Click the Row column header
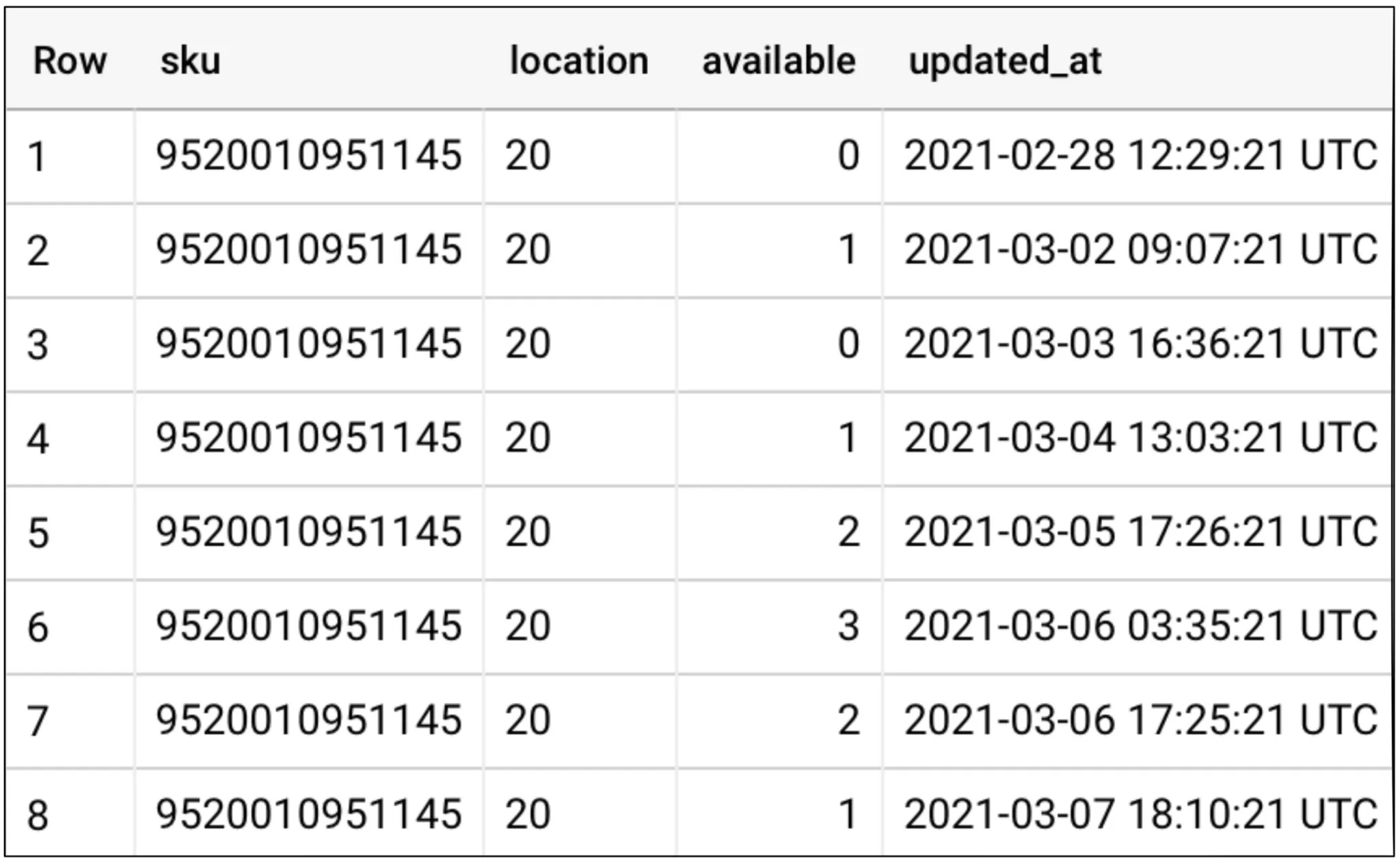The image size is (1400, 863). click(70, 61)
